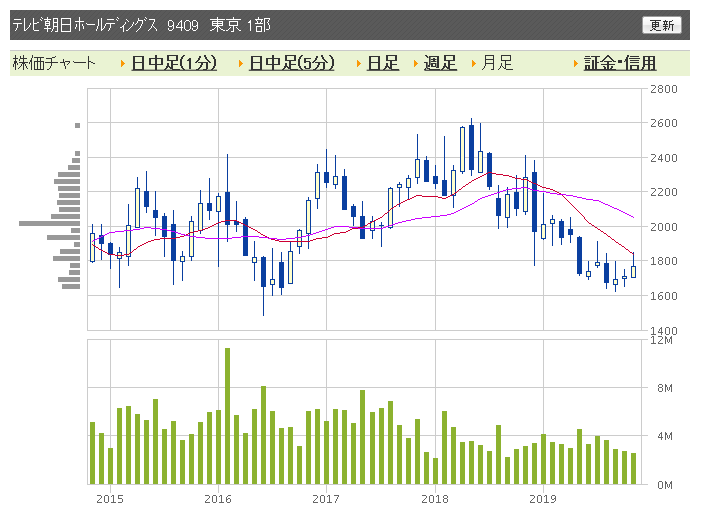Click the orange arrow before 日中足(5分)

coord(241,64)
